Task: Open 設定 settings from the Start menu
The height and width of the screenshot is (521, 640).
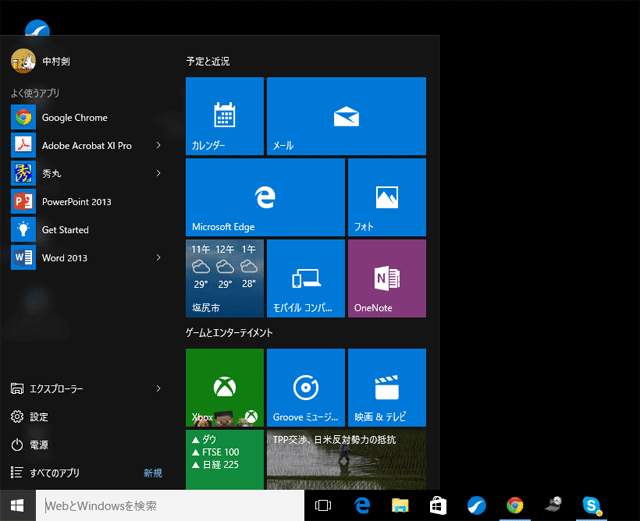Action: click(38, 416)
